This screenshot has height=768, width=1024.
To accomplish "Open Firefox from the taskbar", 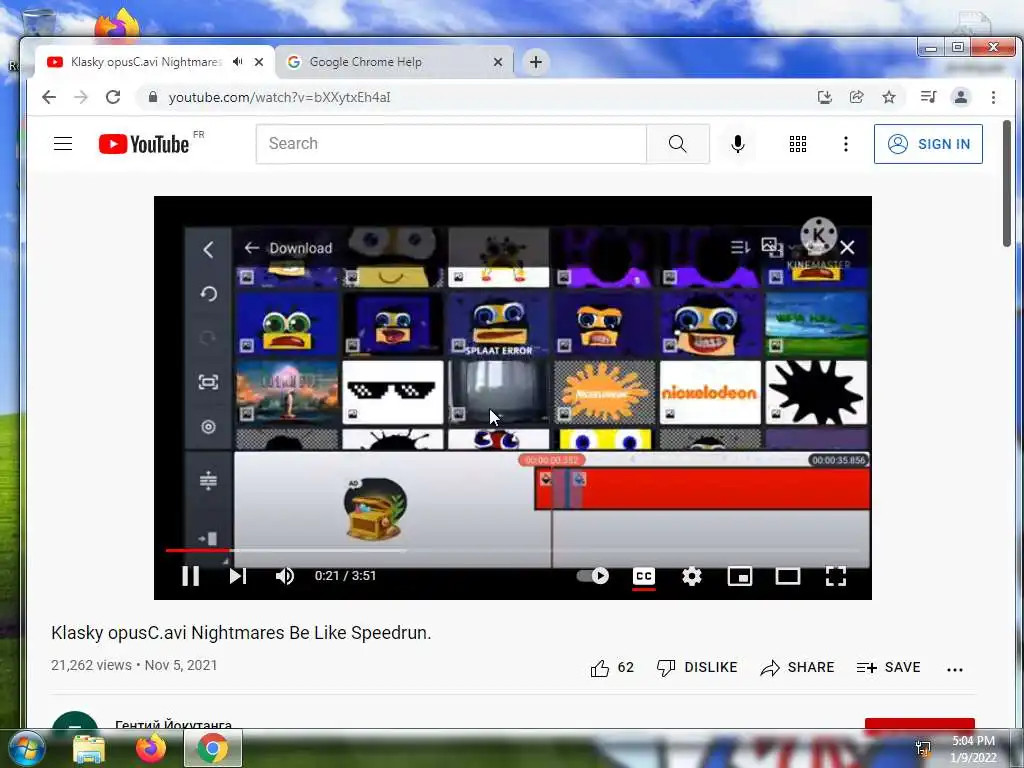I will coord(151,748).
